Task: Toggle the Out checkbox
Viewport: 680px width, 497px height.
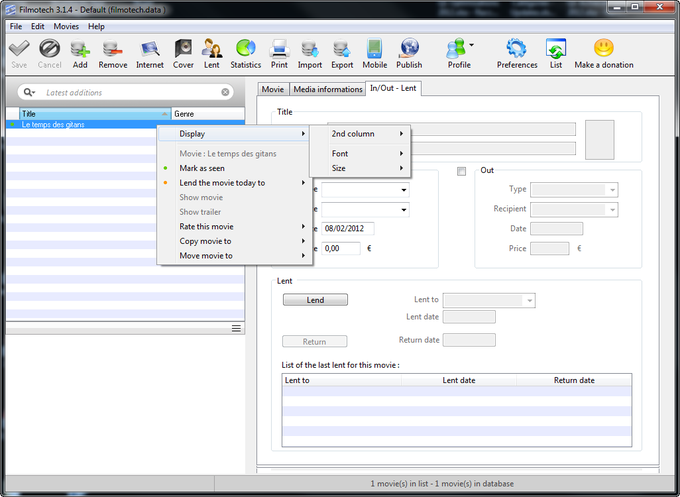Action: pos(461,171)
